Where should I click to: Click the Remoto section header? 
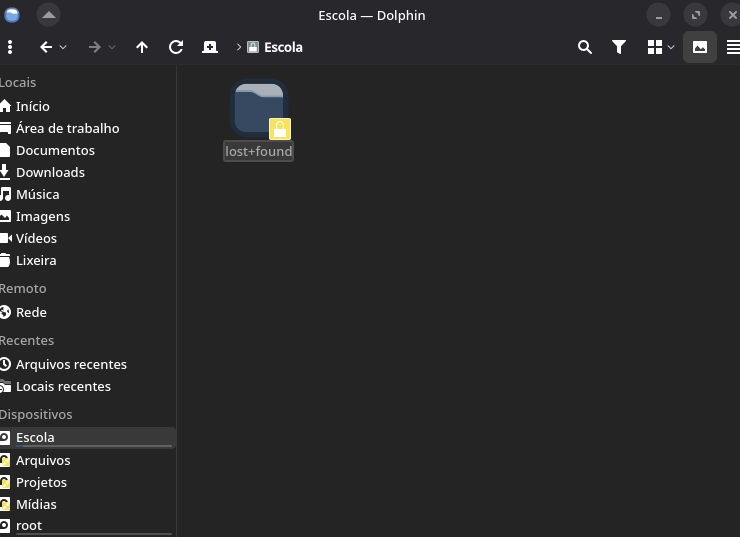(x=23, y=288)
